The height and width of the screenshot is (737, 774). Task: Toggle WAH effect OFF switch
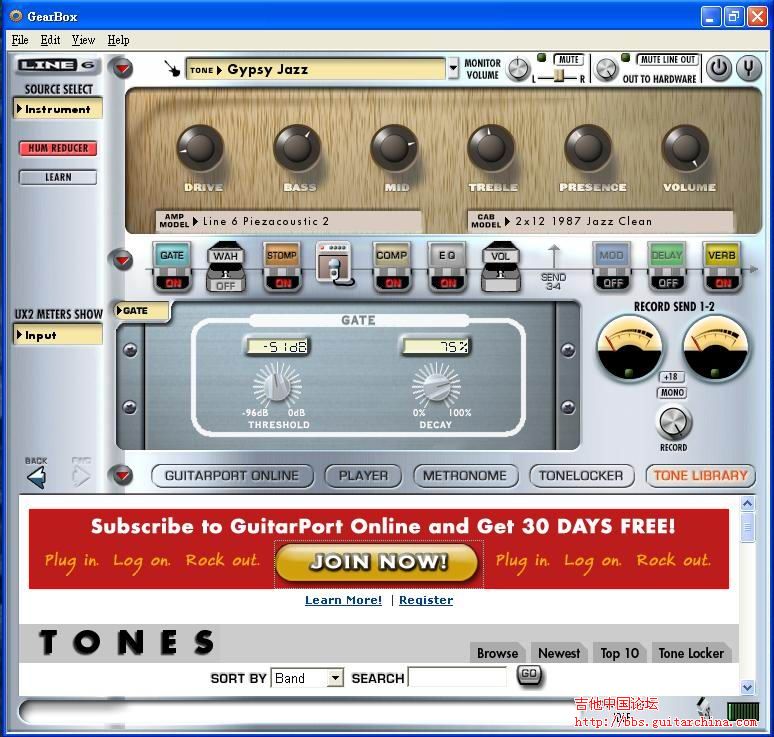pos(226,286)
